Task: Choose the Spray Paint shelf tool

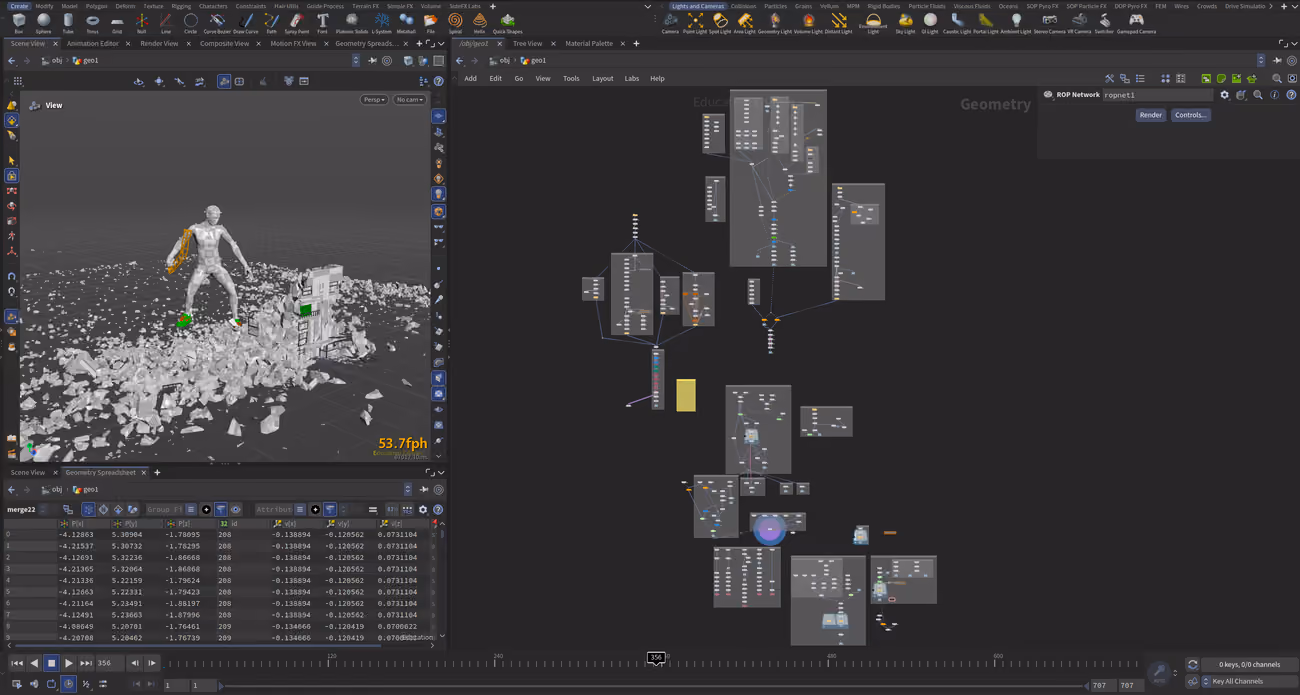Action: pyautogui.click(x=296, y=23)
